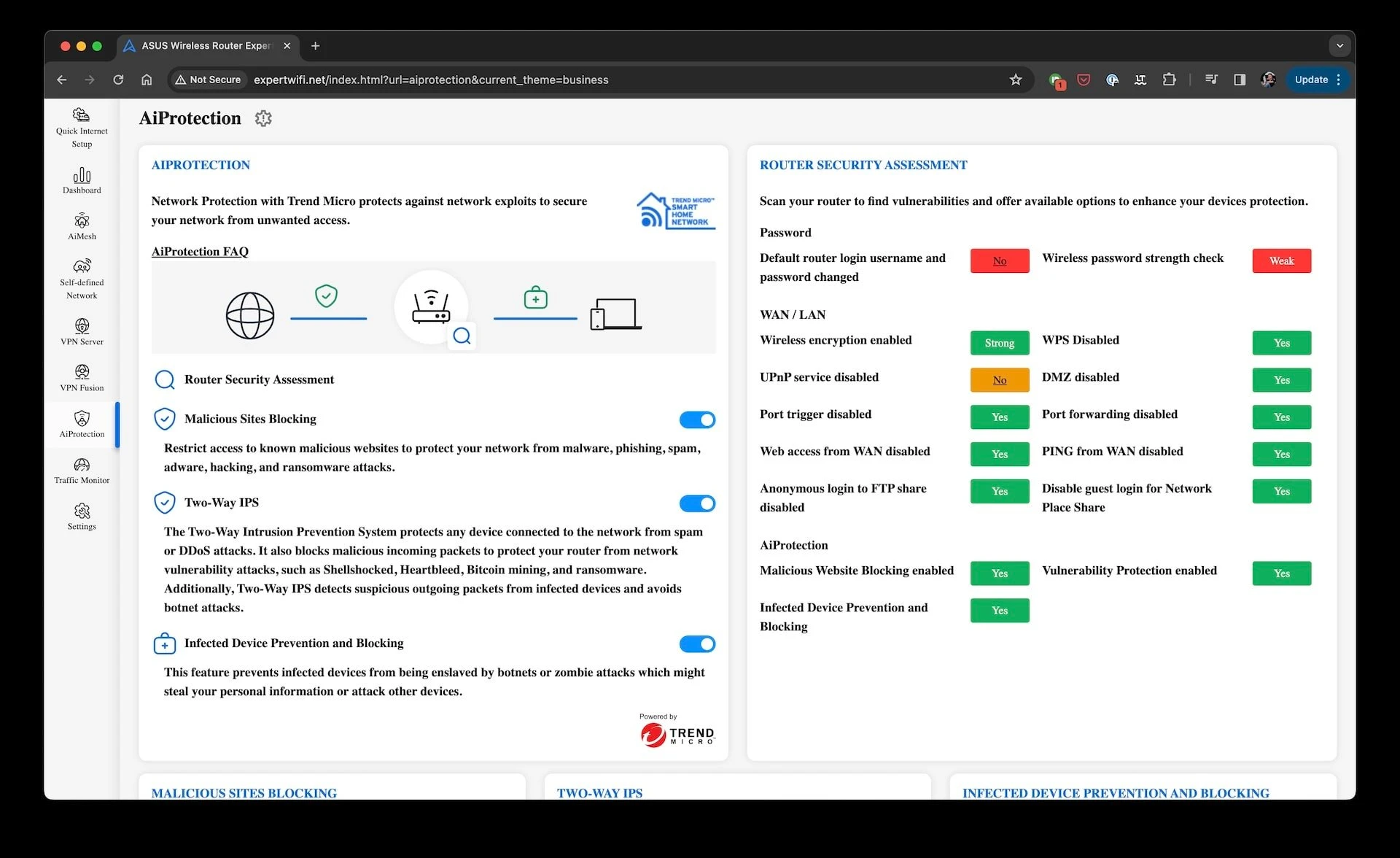The height and width of the screenshot is (858, 1400).
Task: Open the Dashboard sidebar icon
Action: click(82, 180)
